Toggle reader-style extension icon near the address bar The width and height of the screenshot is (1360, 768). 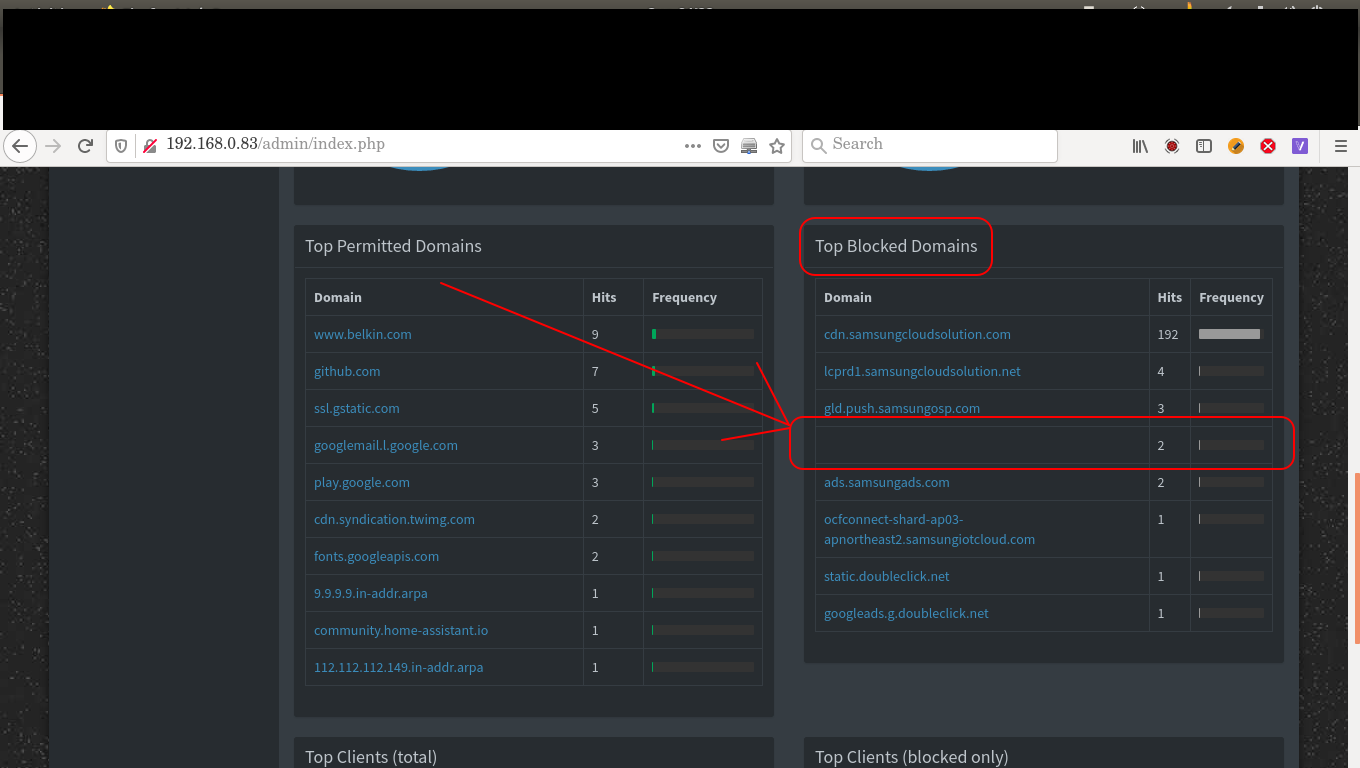[749, 145]
